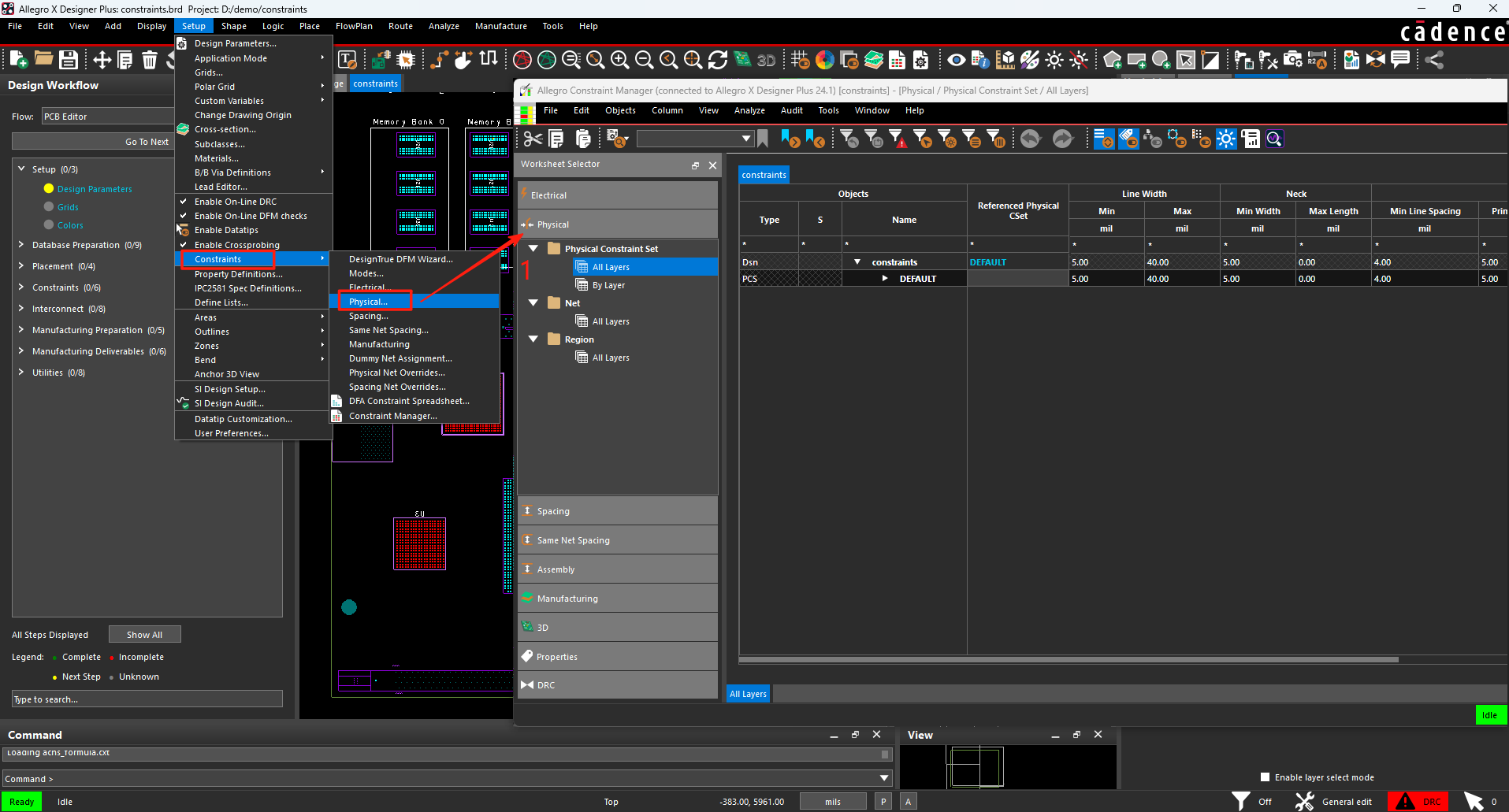Select By Layer under Physical Constraint Set
This screenshot has height=812, width=1509.
tap(608, 285)
